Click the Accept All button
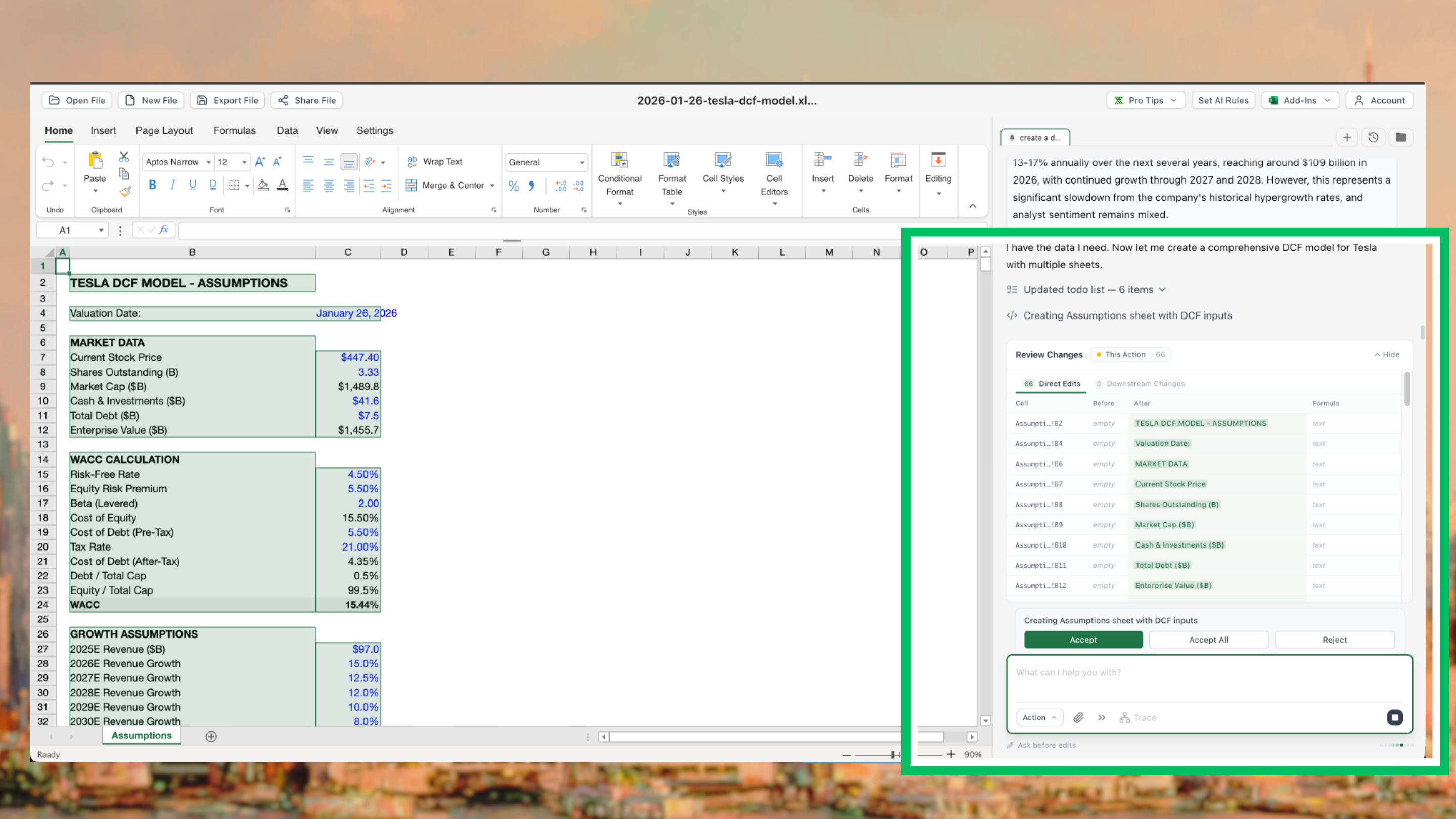 (x=1208, y=639)
